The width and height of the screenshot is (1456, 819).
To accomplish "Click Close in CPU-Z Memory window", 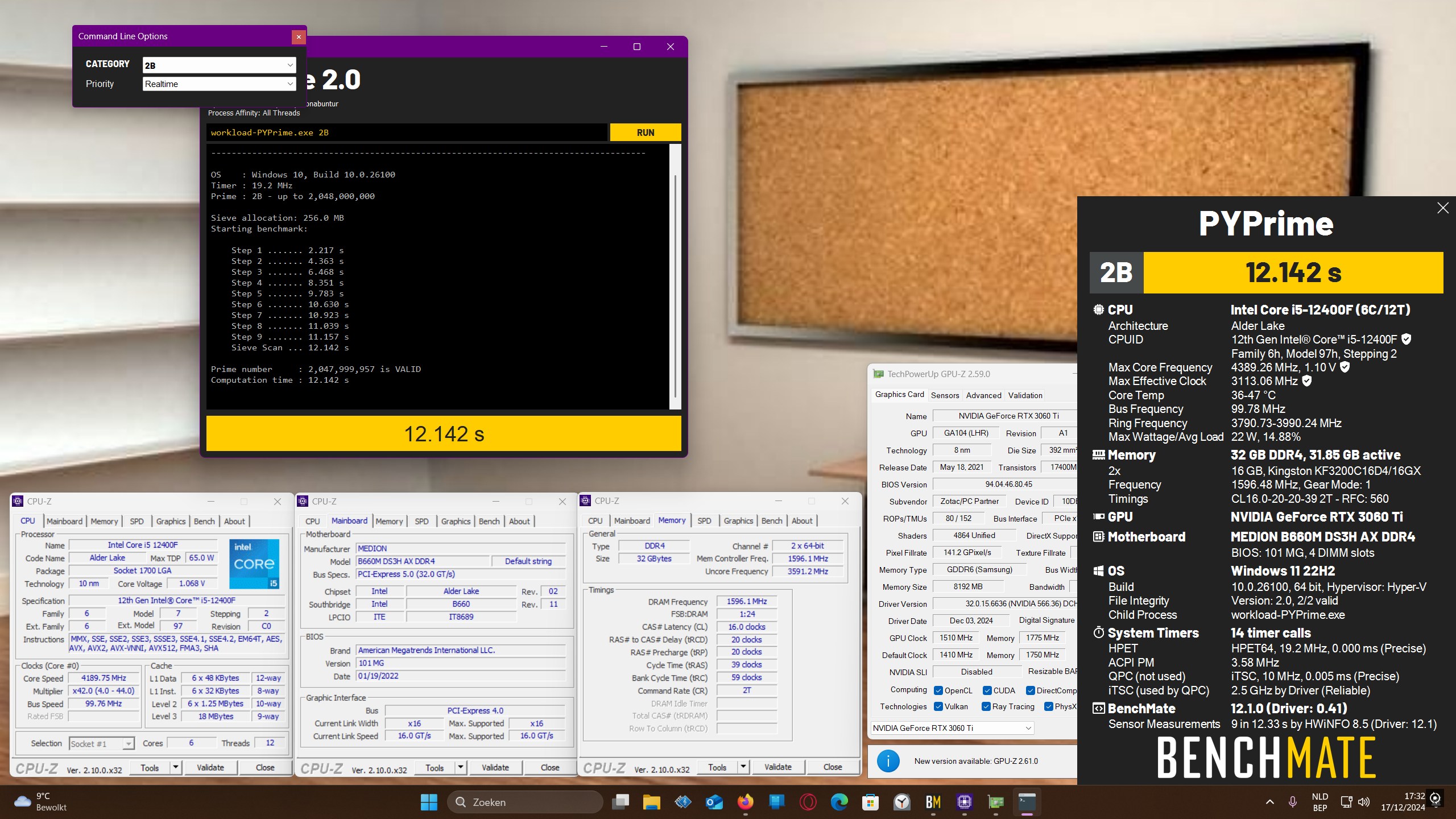I will [833, 767].
